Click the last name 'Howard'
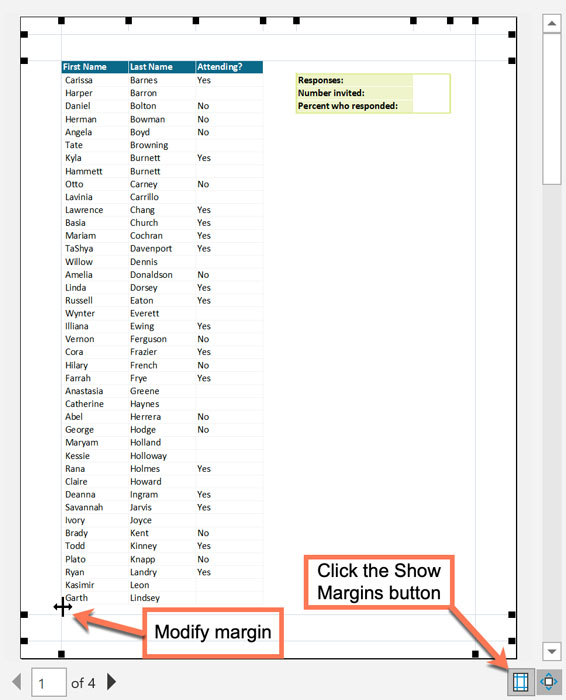The height and width of the screenshot is (700, 566). [146, 482]
